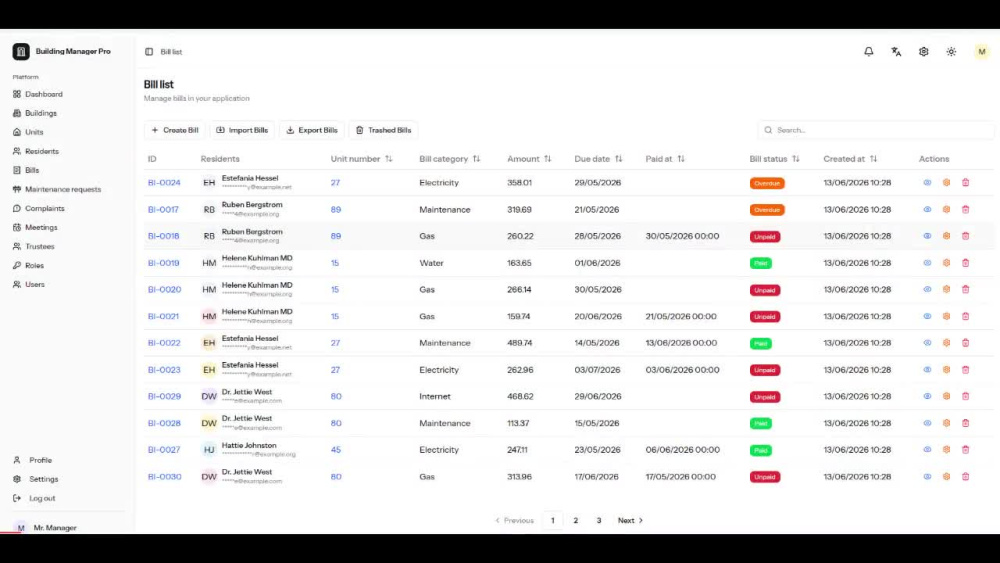Open Maintenance requests in the sidebar
The width and height of the screenshot is (1000, 563).
(57, 189)
